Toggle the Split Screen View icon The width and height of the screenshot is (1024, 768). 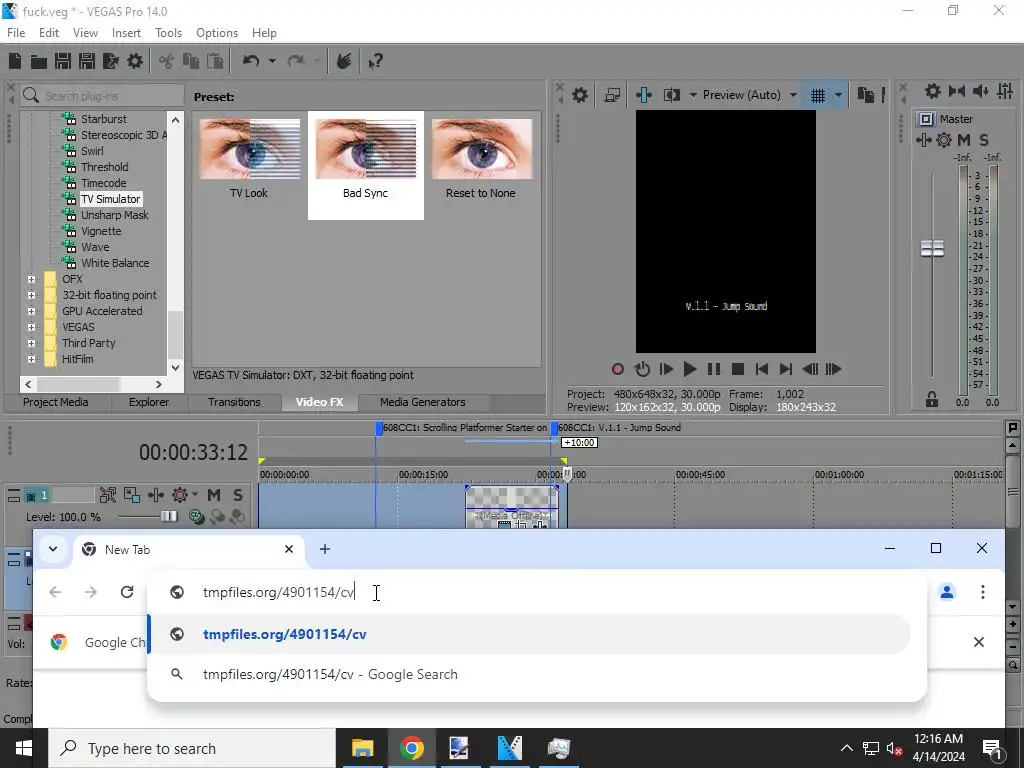(x=671, y=95)
